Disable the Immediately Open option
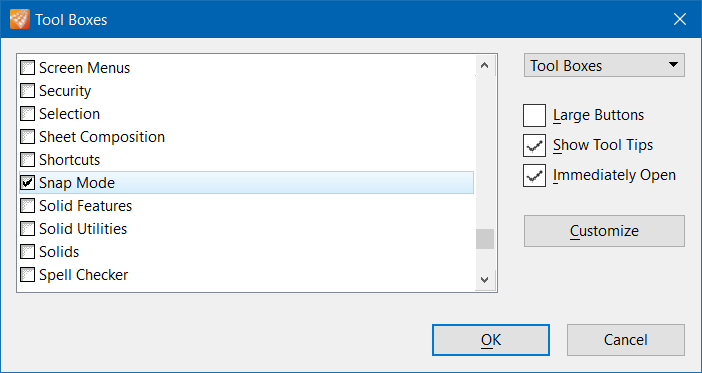The image size is (702, 373). point(534,176)
